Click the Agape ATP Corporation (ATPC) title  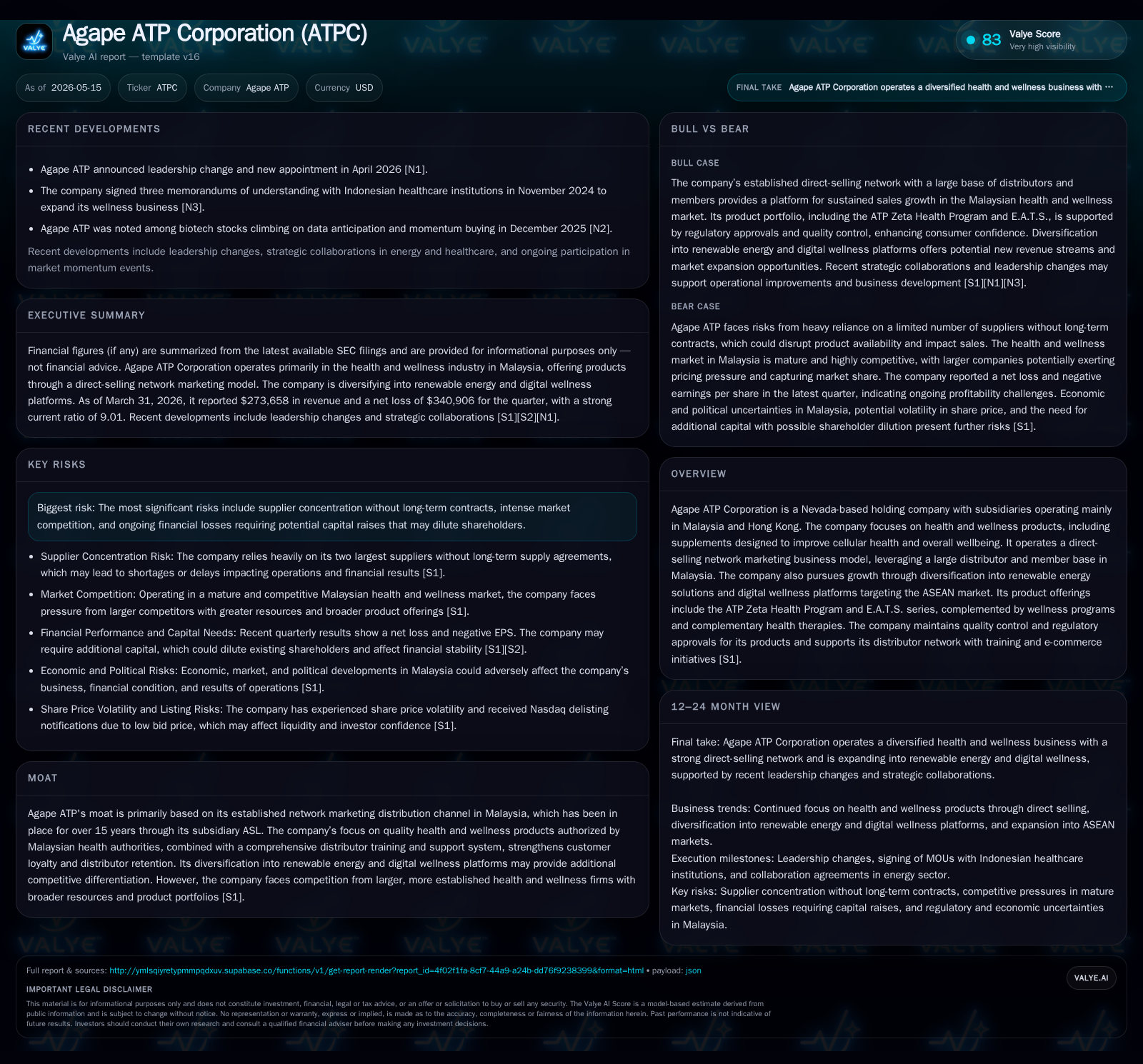[215, 34]
